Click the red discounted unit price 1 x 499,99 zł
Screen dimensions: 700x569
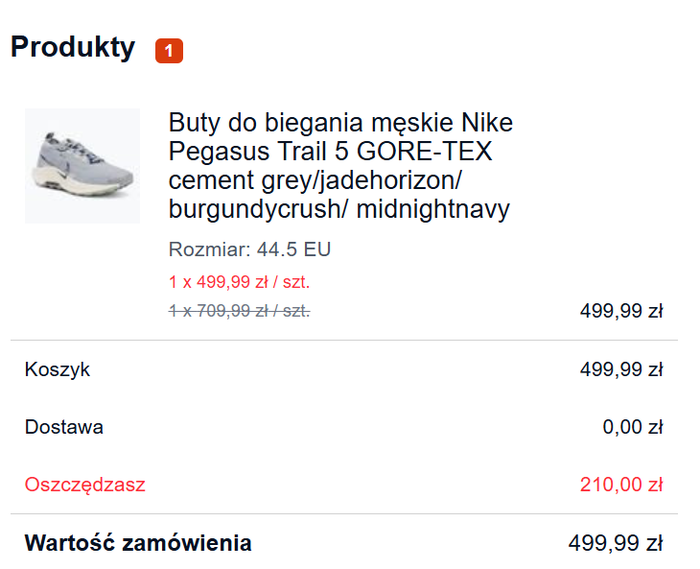point(239,282)
